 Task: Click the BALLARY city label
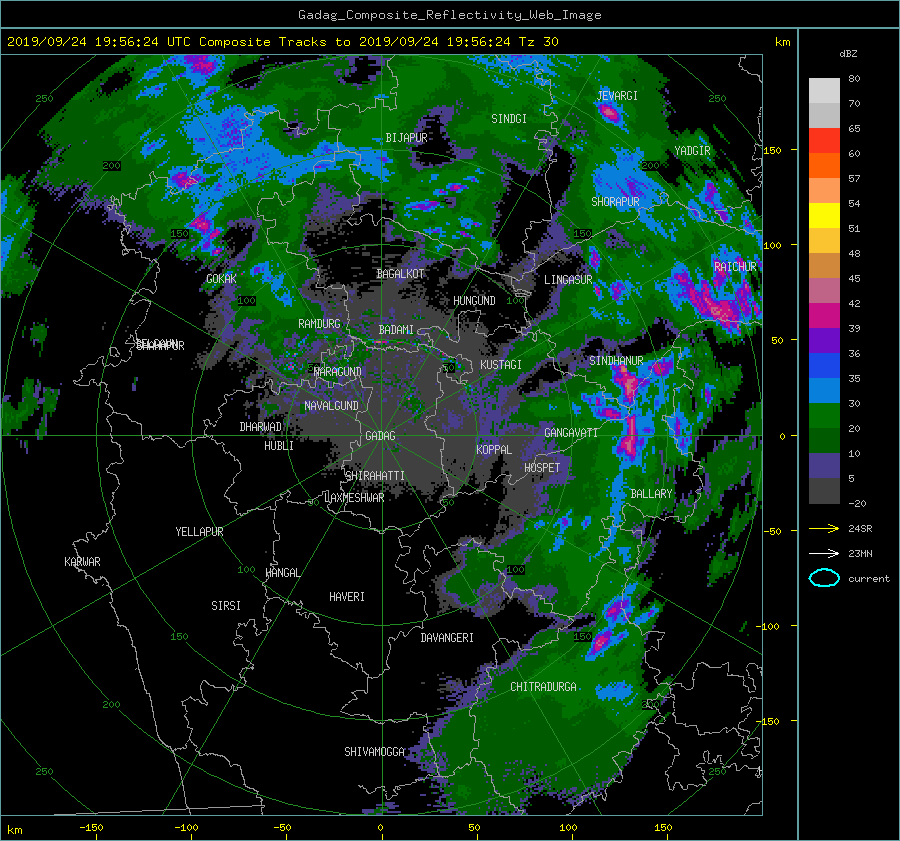tap(651, 494)
